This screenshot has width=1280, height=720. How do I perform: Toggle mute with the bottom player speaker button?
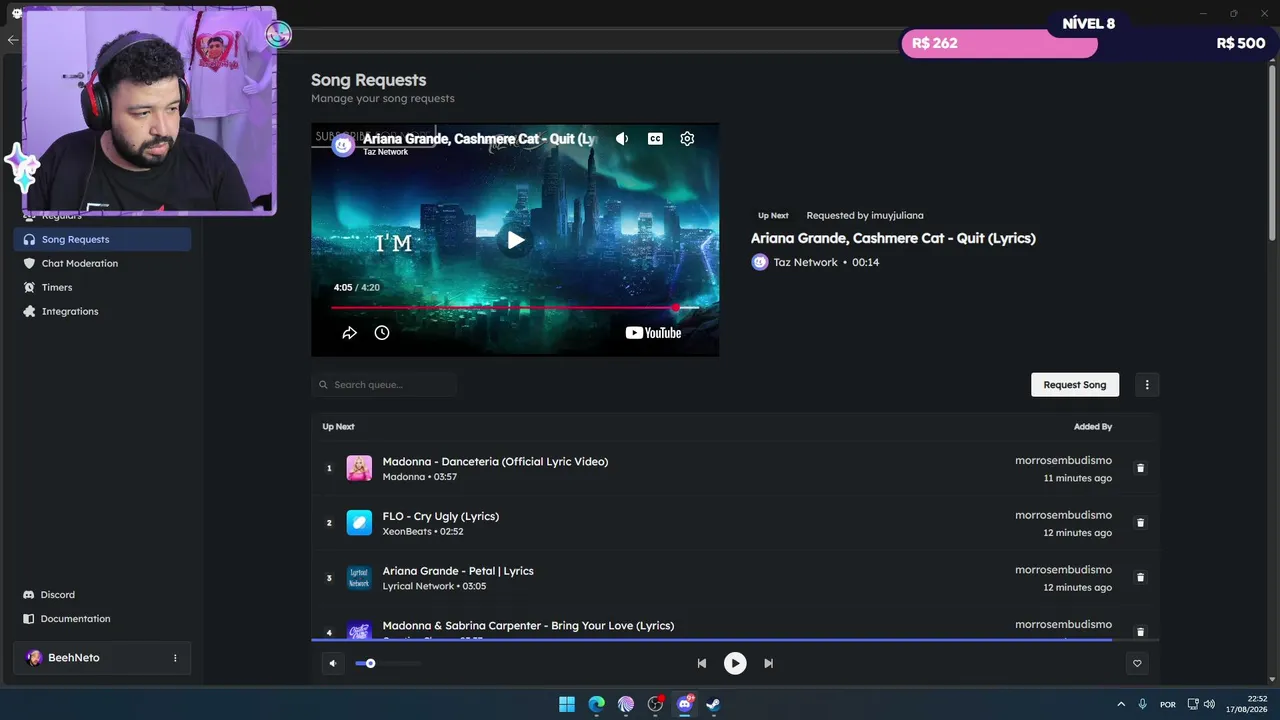[333, 663]
